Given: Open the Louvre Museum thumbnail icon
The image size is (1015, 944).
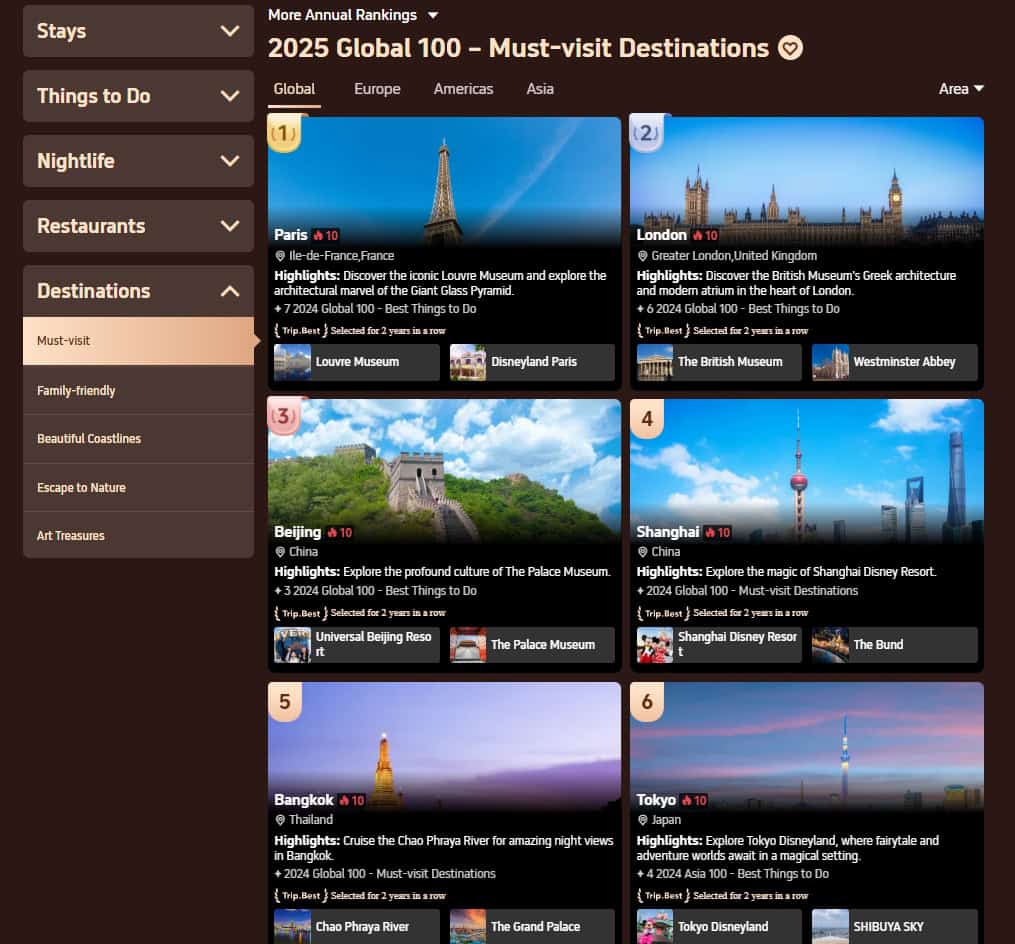Looking at the screenshot, I should tap(293, 362).
